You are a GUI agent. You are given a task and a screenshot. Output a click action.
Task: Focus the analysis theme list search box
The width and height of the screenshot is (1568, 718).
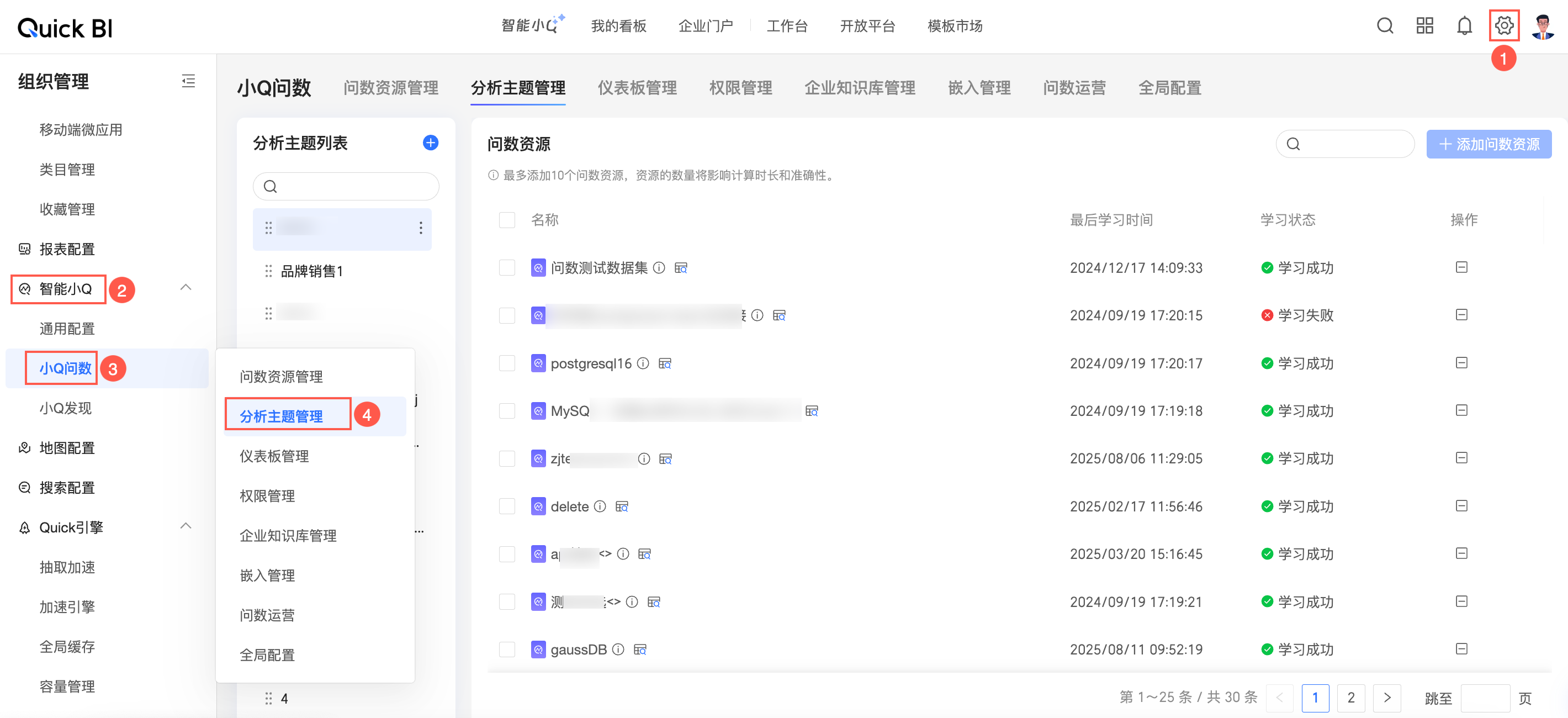[346, 186]
